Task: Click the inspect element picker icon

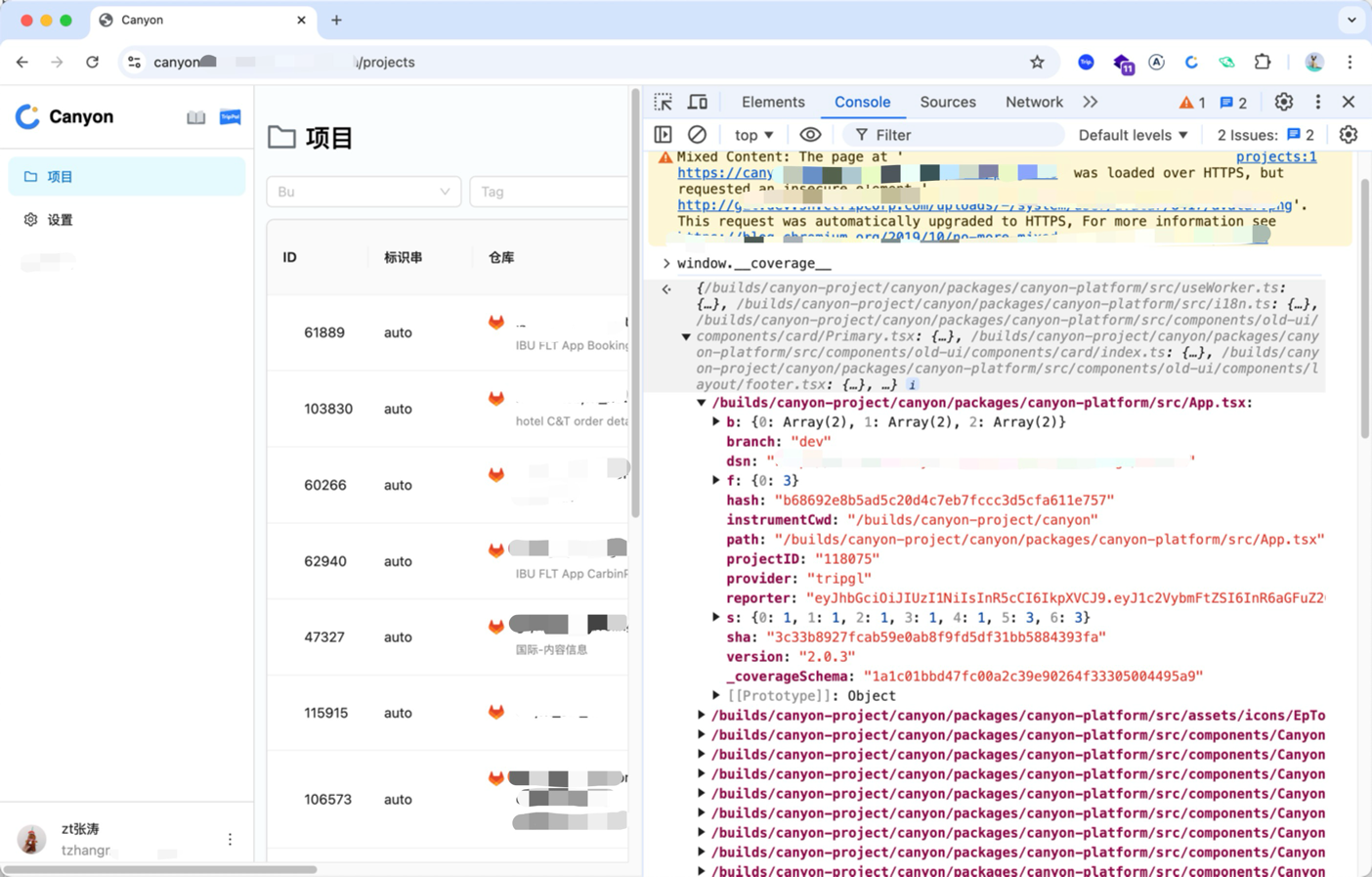Action: pyautogui.click(x=664, y=102)
